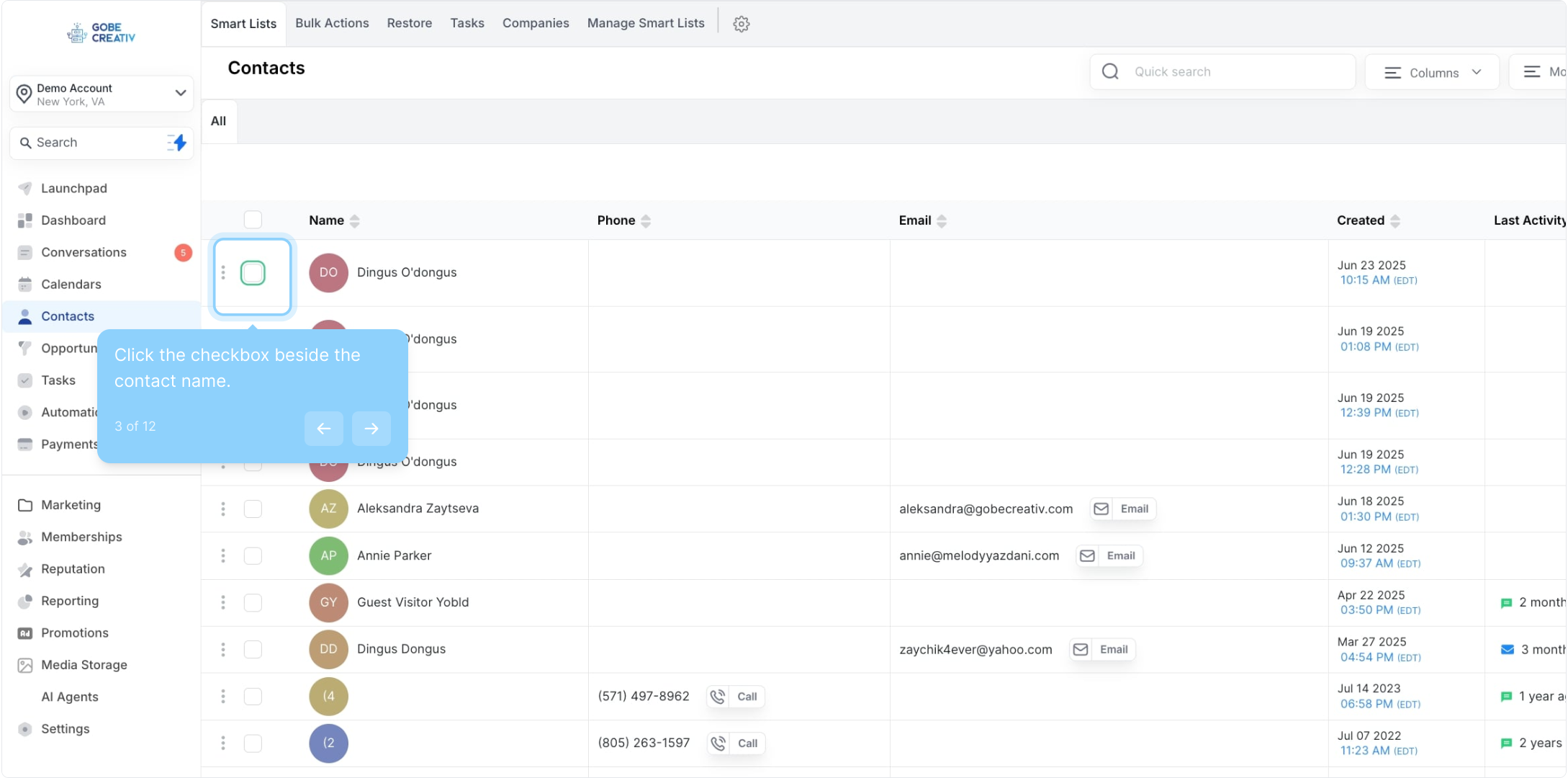Go to next tooltip step with right arrow
Viewport: 1568px width, 778px height.
[x=371, y=429]
